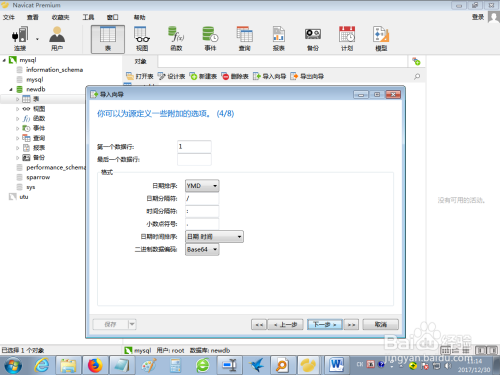This screenshot has width=500, height=375.
Task: Open the binary data encoding Base64 dropdown
Action: point(202,249)
